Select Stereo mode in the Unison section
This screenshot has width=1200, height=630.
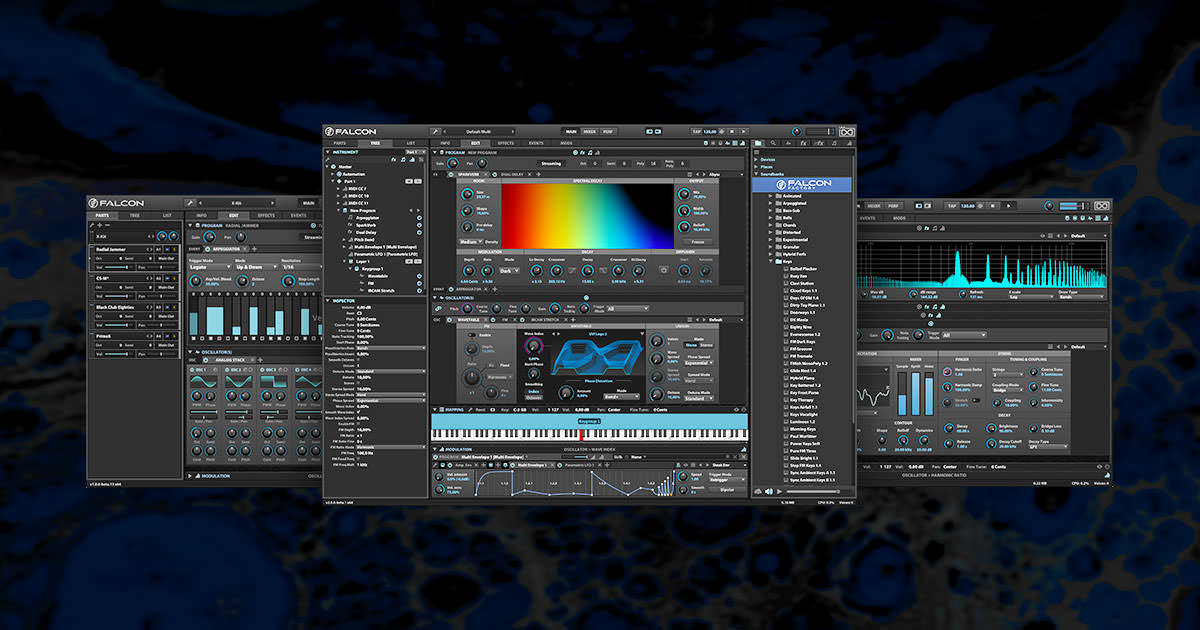point(706,345)
